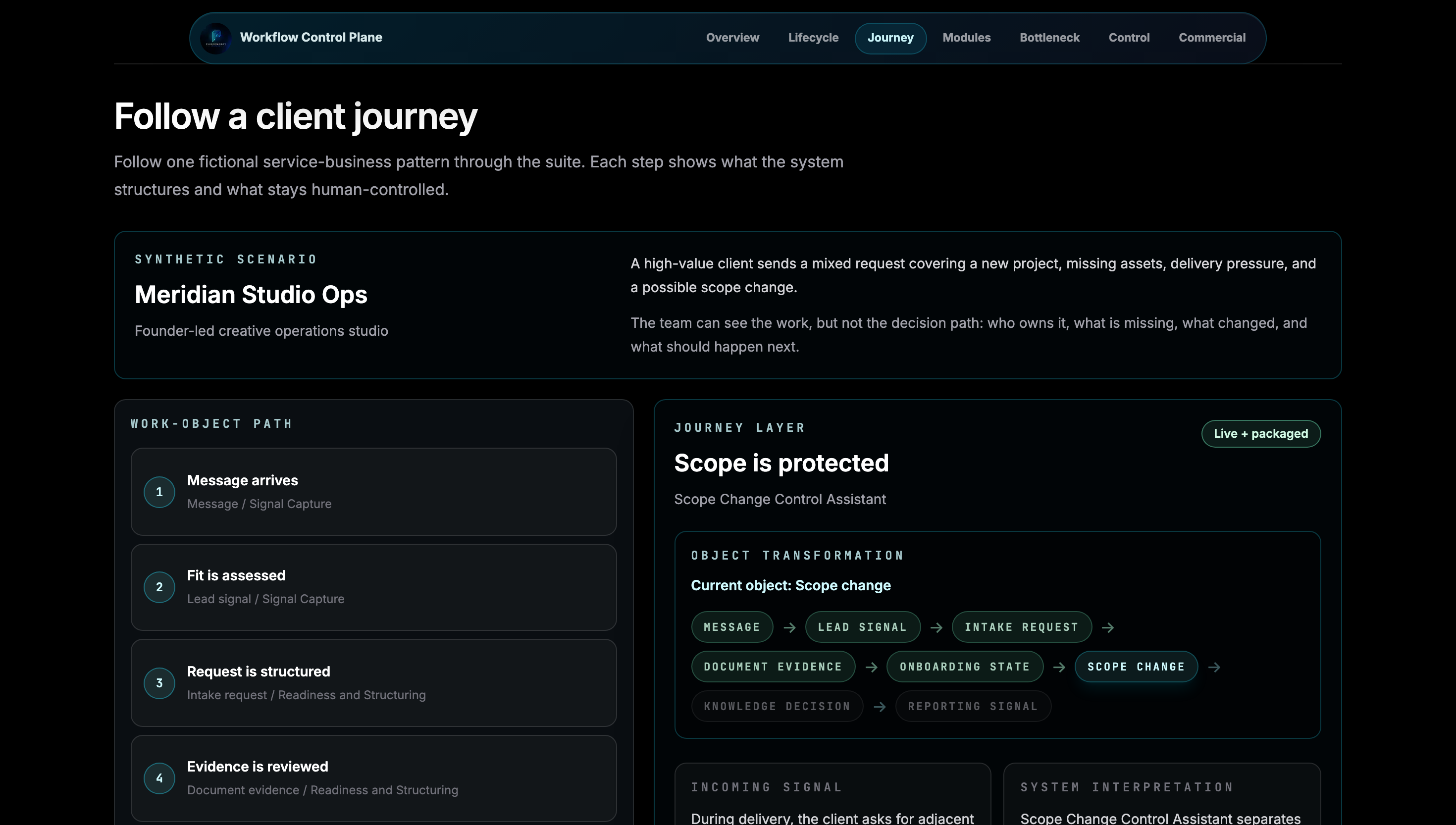Click the Workflow Control Plane logo icon

[x=216, y=38]
